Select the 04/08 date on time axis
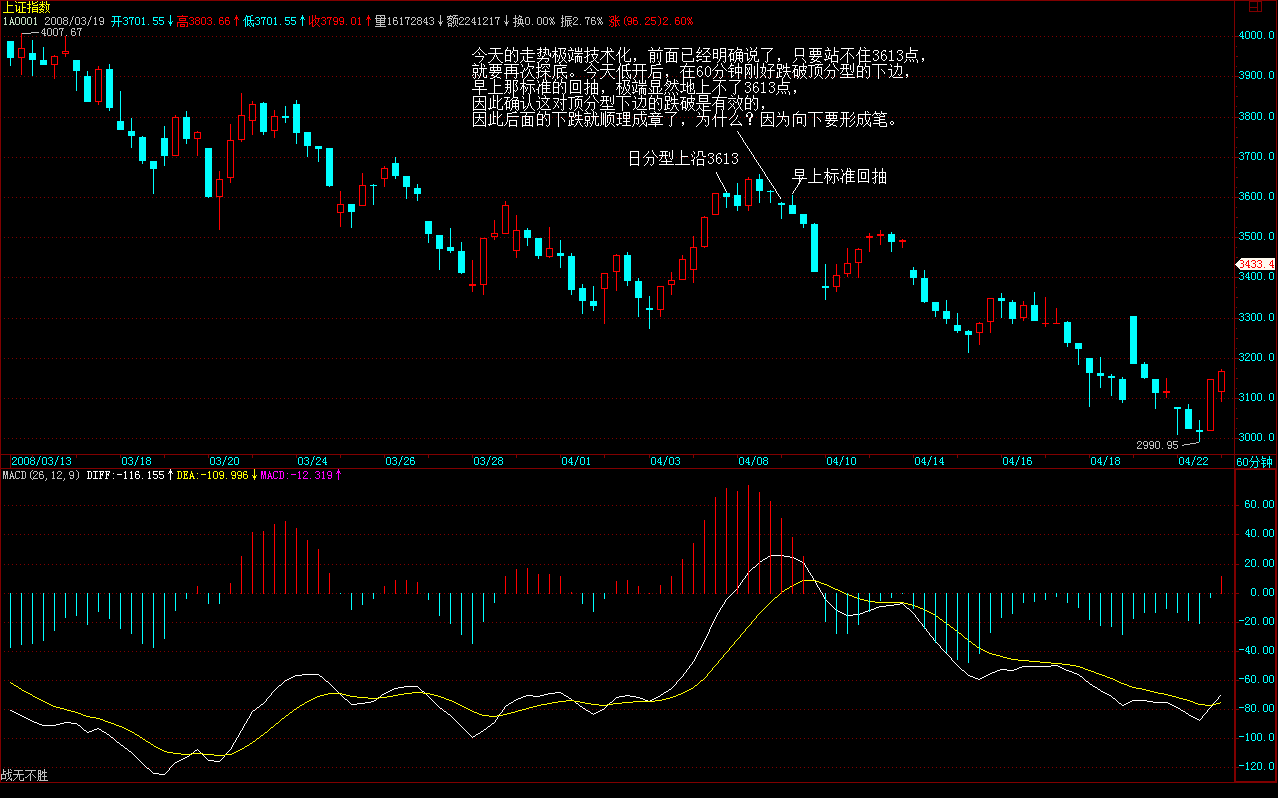This screenshot has width=1278, height=798. (753, 461)
